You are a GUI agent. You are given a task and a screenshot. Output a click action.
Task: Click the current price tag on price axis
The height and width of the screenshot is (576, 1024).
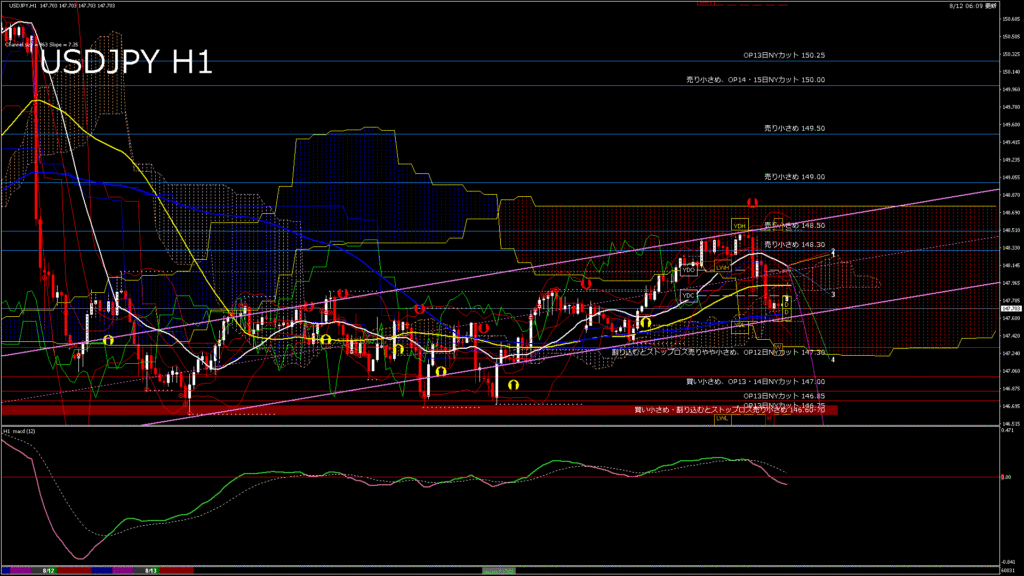[1008, 308]
